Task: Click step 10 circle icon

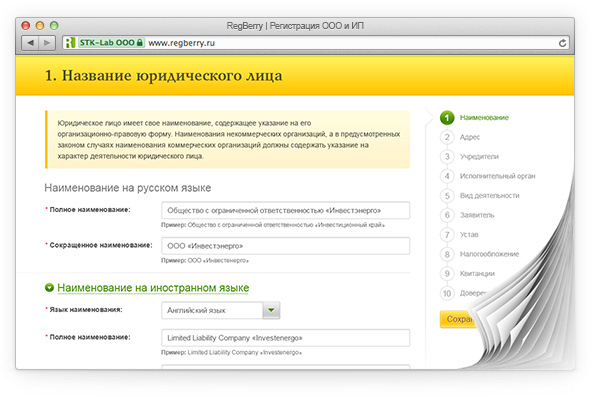Action: pyautogui.click(x=447, y=293)
